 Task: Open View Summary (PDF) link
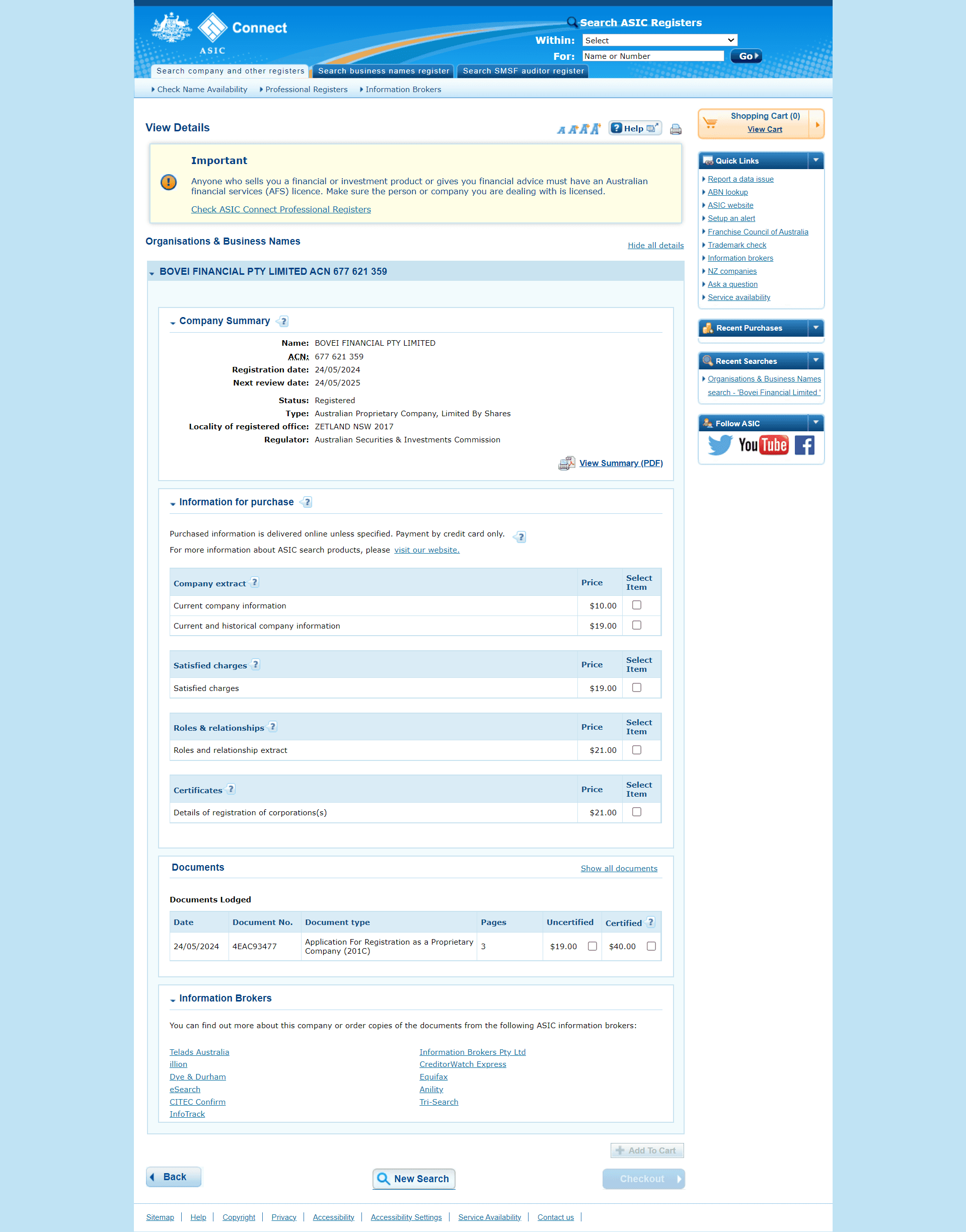point(621,463)
